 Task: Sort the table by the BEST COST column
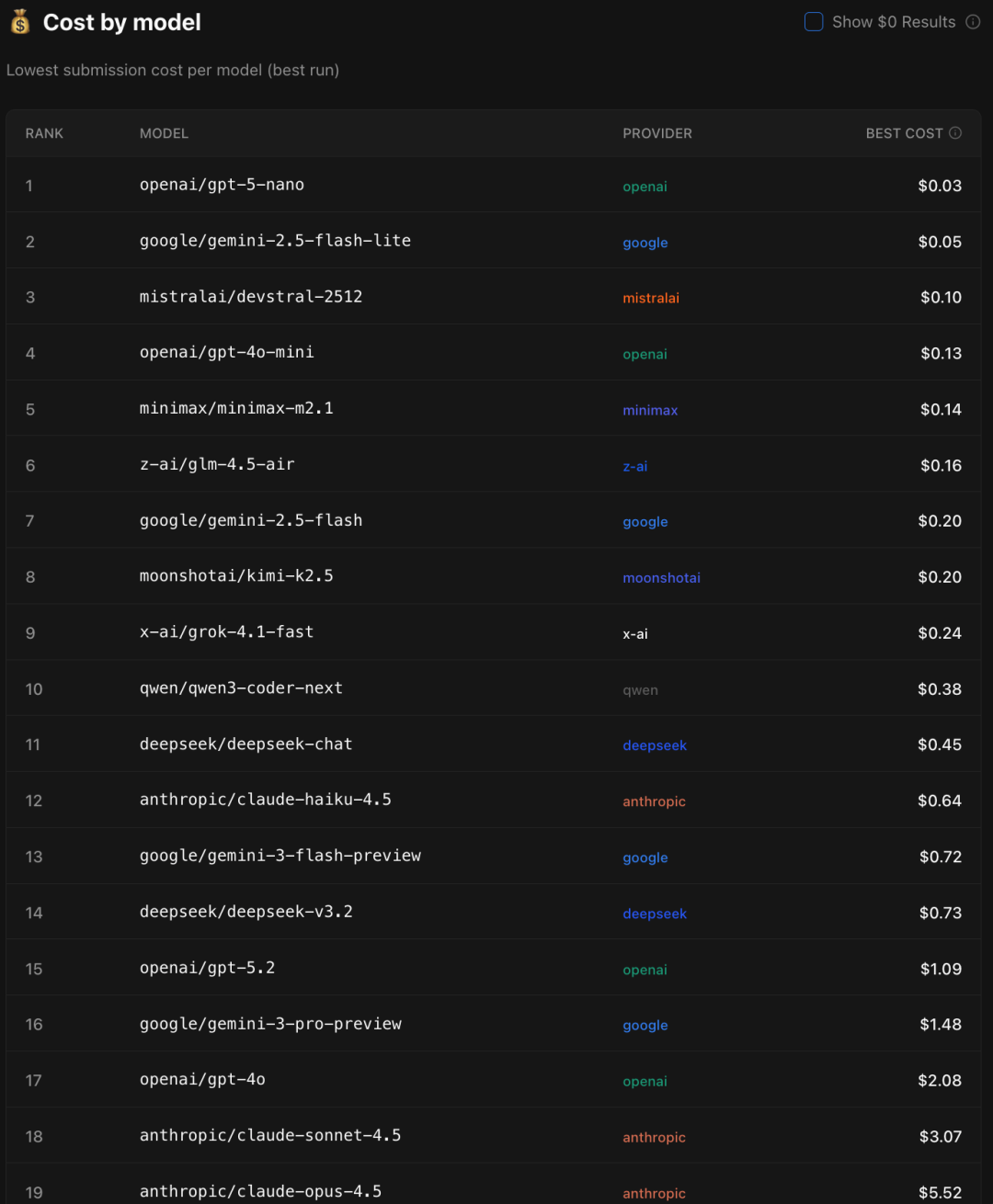click(905, 133)
